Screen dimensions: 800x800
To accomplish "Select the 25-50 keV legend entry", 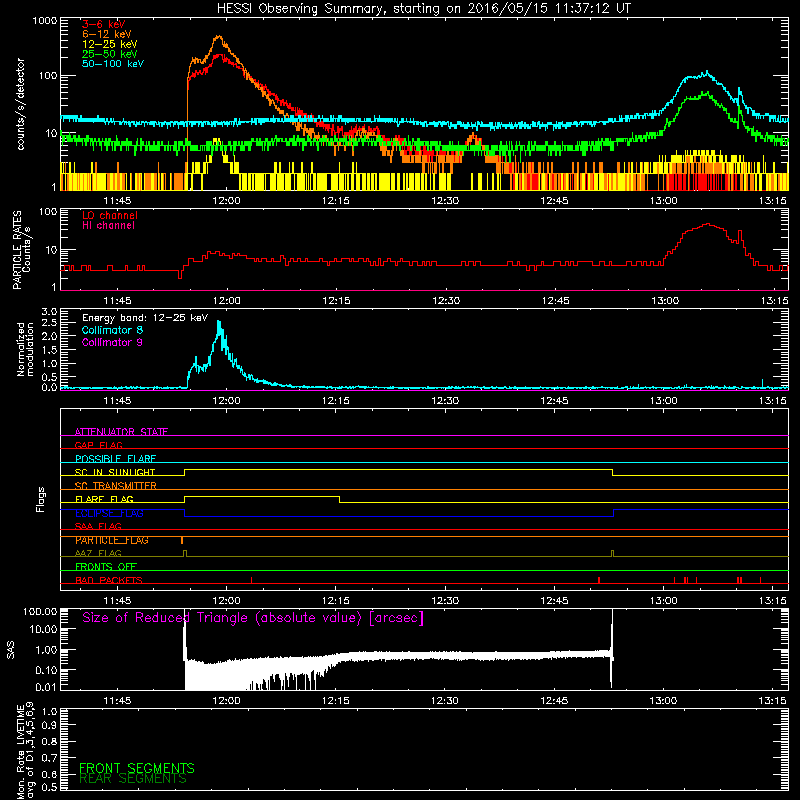I will pos(110,54).
